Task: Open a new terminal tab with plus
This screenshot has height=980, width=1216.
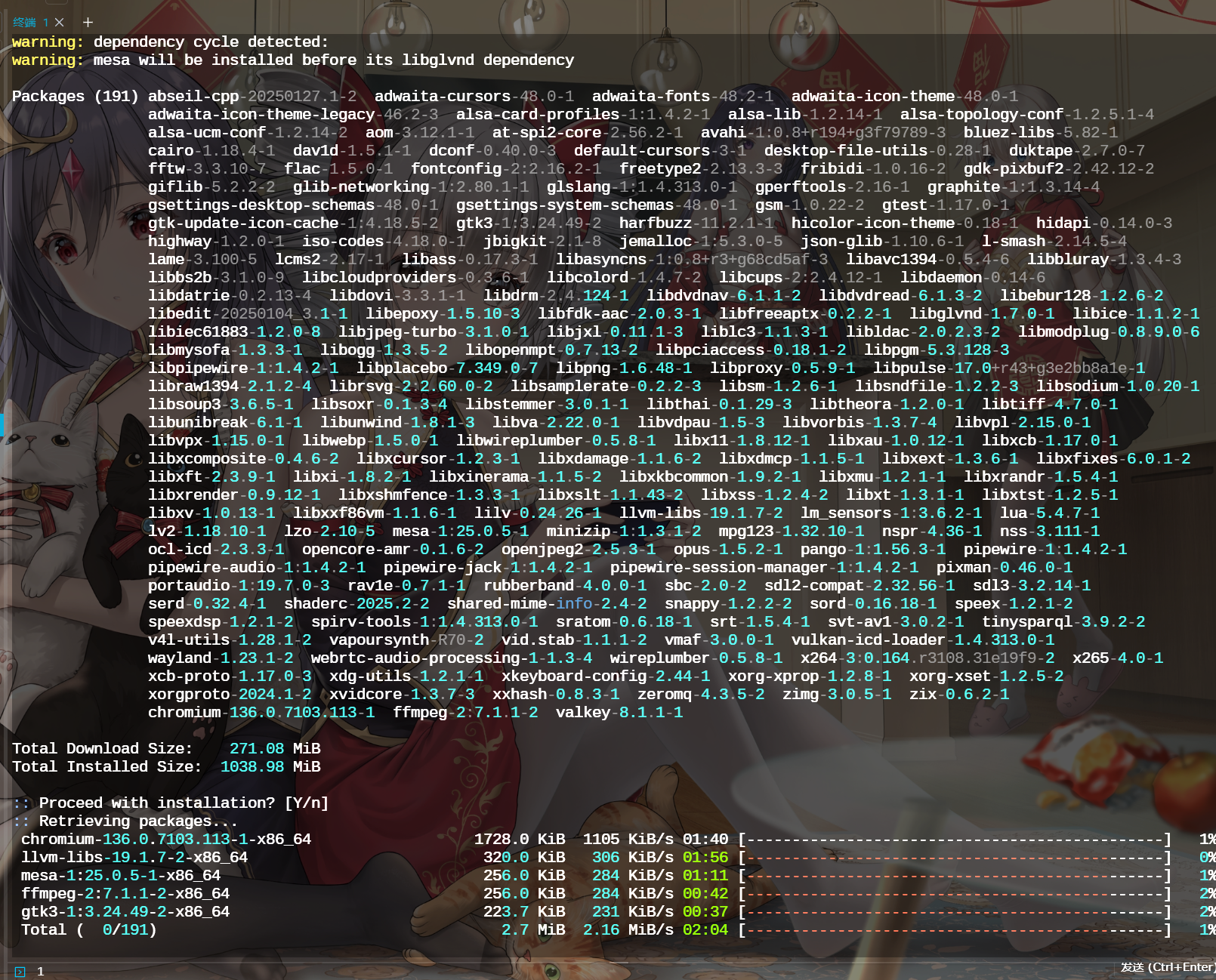Action: [x=88, y=23]
